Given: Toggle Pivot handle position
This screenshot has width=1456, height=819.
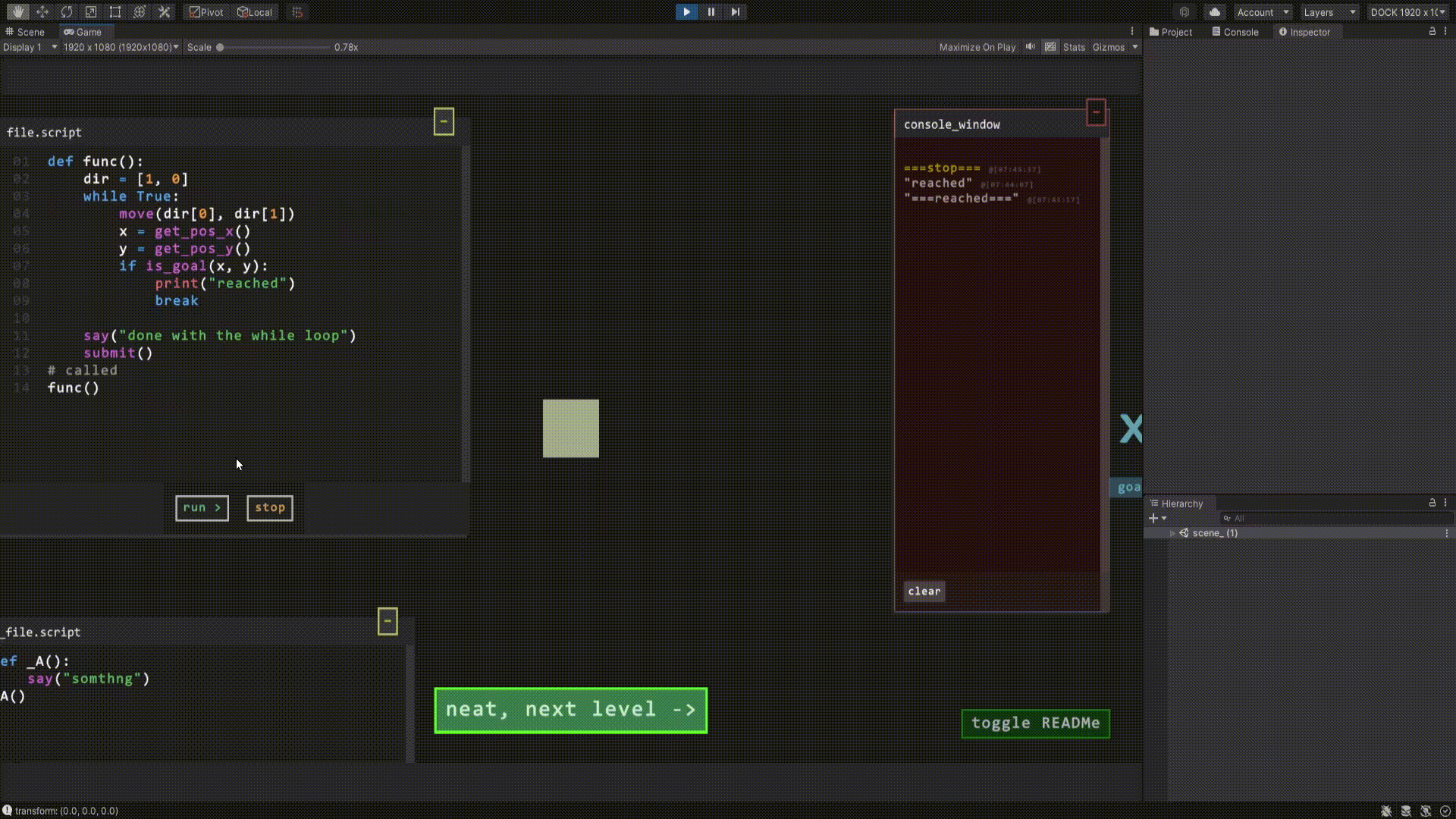Looking at the screenshot, I should coord(206,12).
